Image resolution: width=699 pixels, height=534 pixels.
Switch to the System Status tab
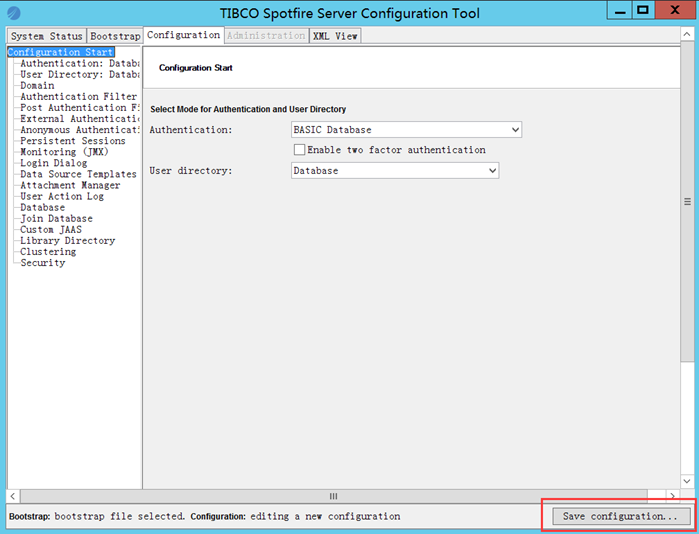tap(46, 36)
